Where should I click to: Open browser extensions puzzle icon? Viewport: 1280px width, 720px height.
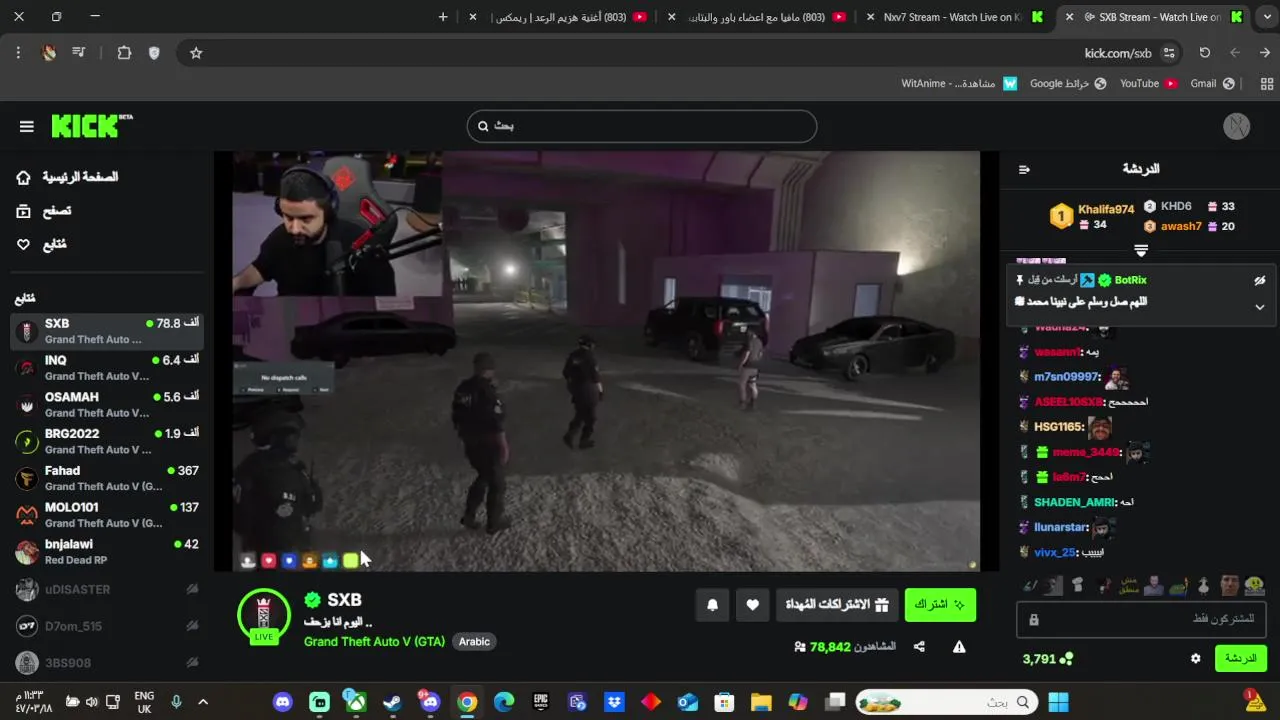124,53
